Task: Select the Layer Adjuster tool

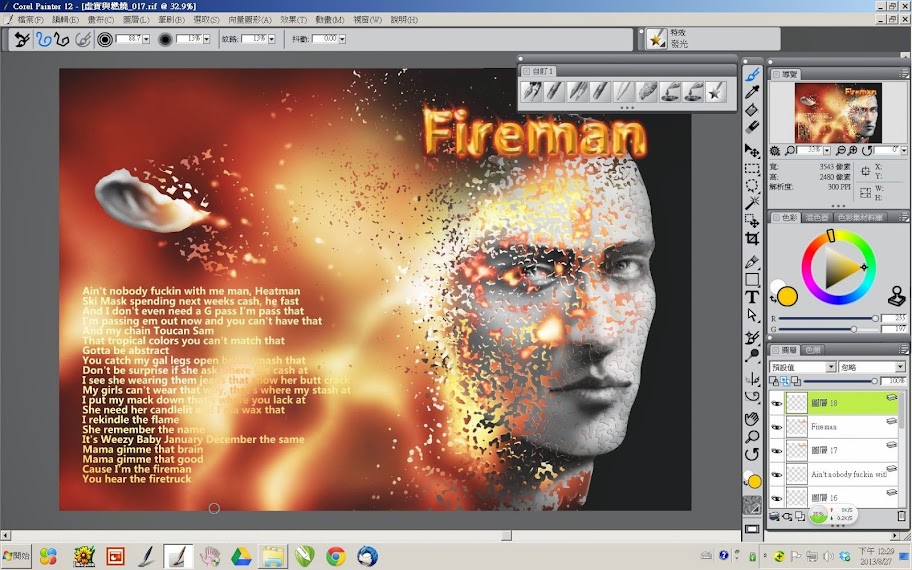Action: [x=752, y=151]
